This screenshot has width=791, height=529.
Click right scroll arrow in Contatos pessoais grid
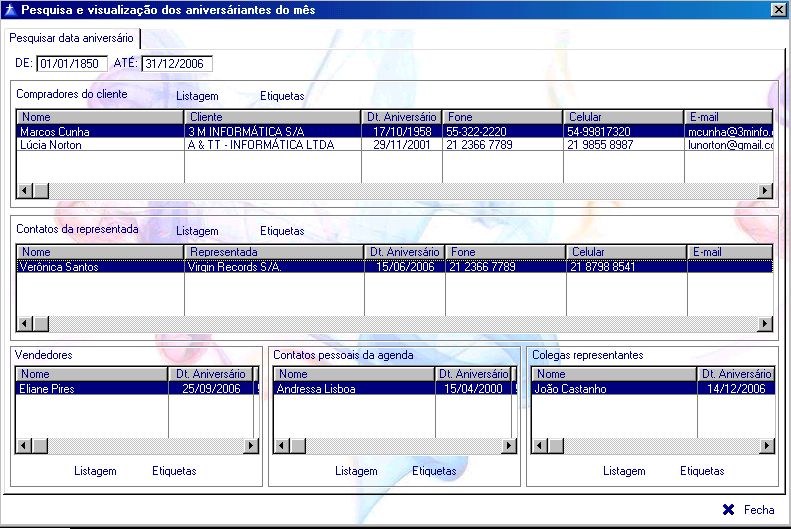click(508, 446)
